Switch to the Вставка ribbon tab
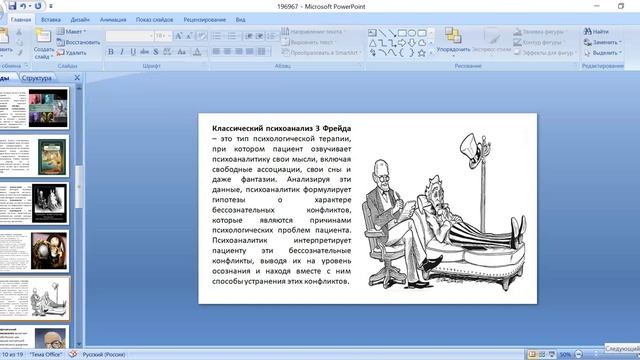The width and height of the screenshot is (640, 360). (x=51, y=19)
